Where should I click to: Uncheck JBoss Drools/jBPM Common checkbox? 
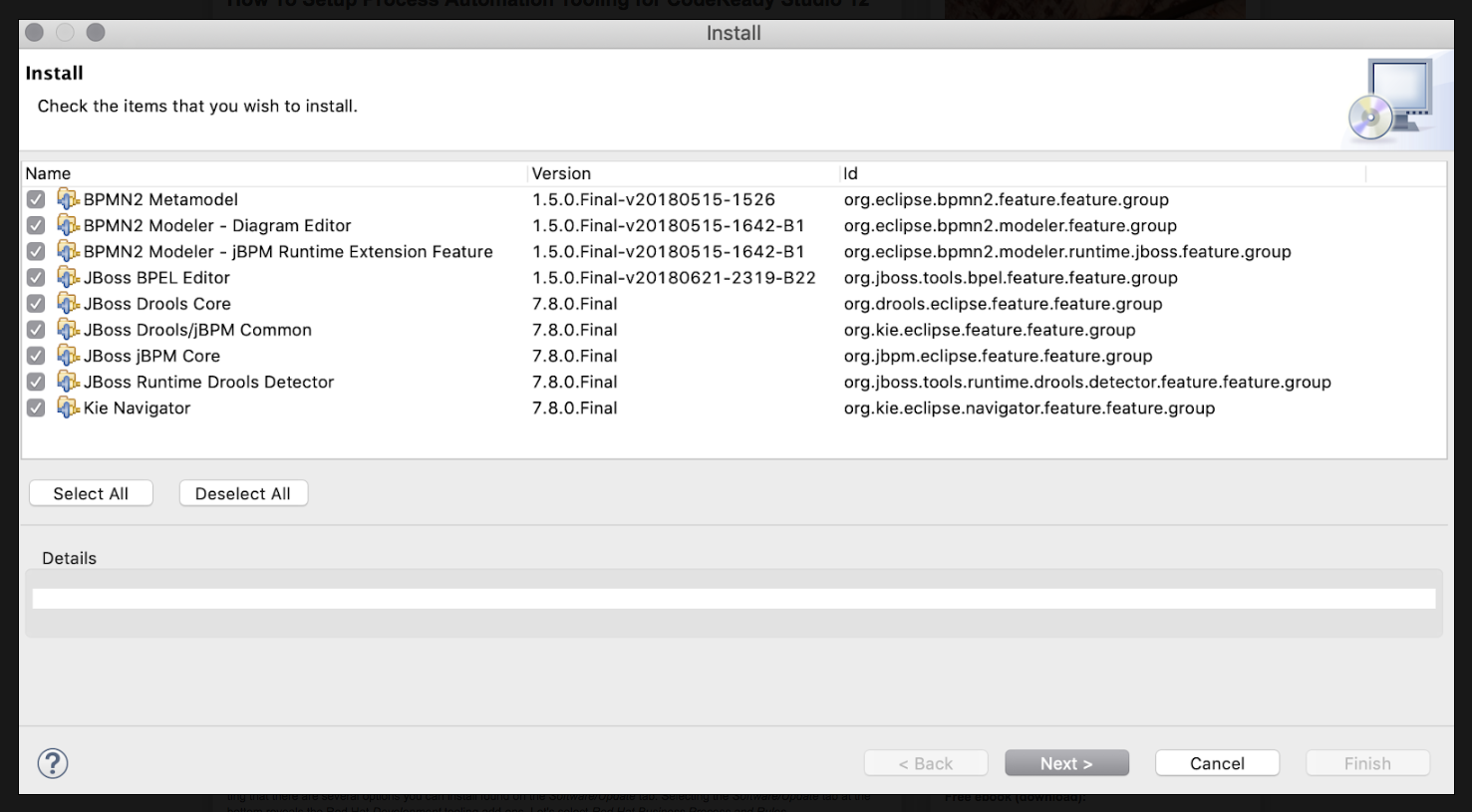[x=36, y=329]
